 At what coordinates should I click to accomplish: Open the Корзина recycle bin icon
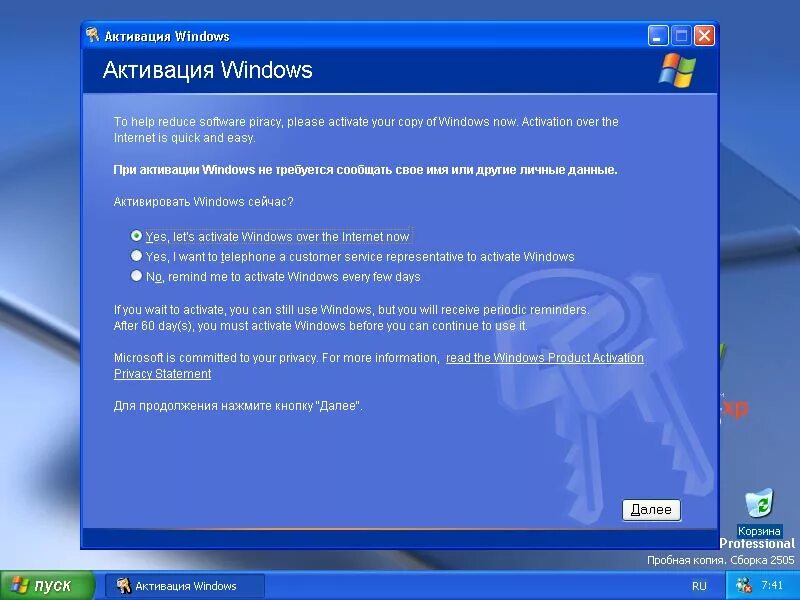pos(759,512)
